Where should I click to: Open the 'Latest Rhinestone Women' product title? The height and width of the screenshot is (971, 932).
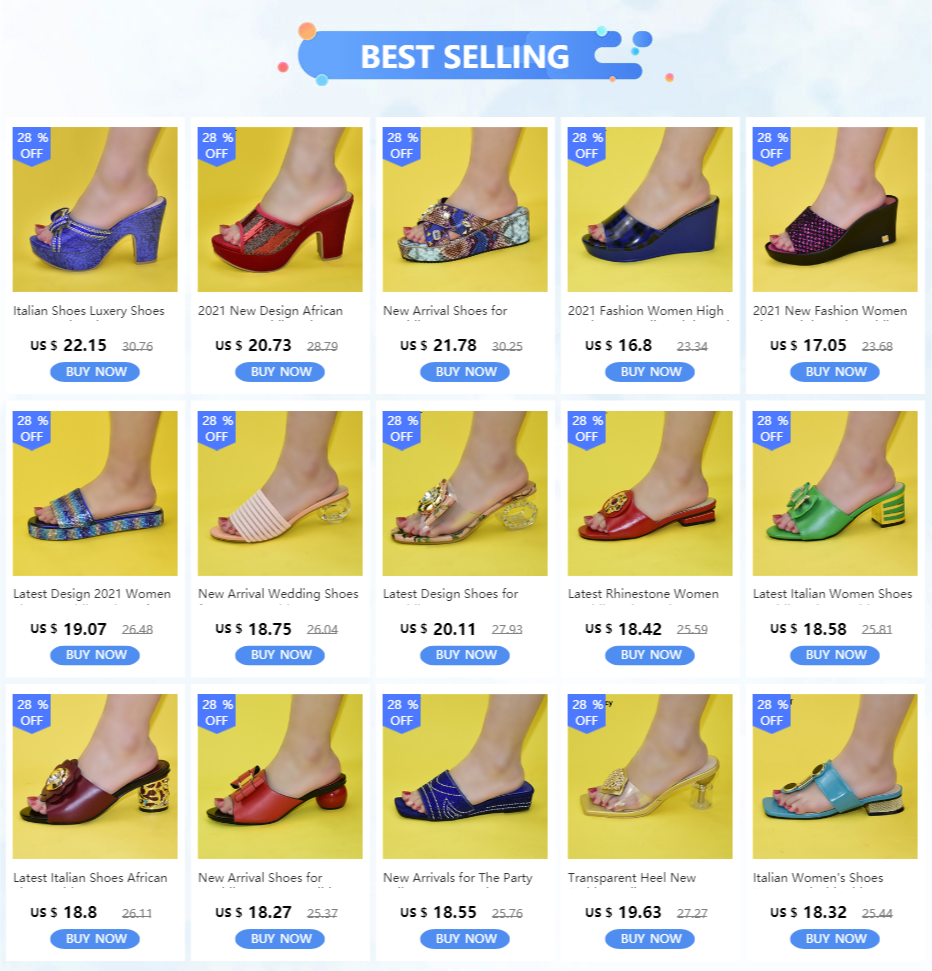point(643,594)
